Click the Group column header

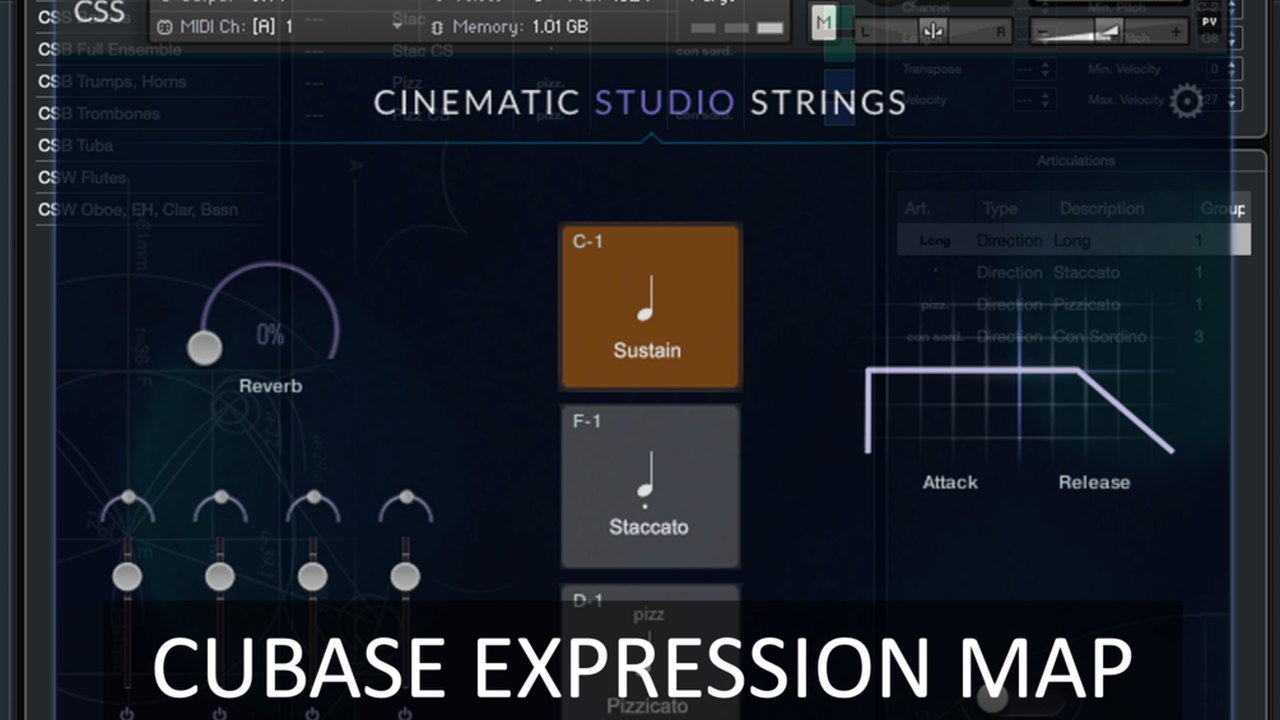1223,208
